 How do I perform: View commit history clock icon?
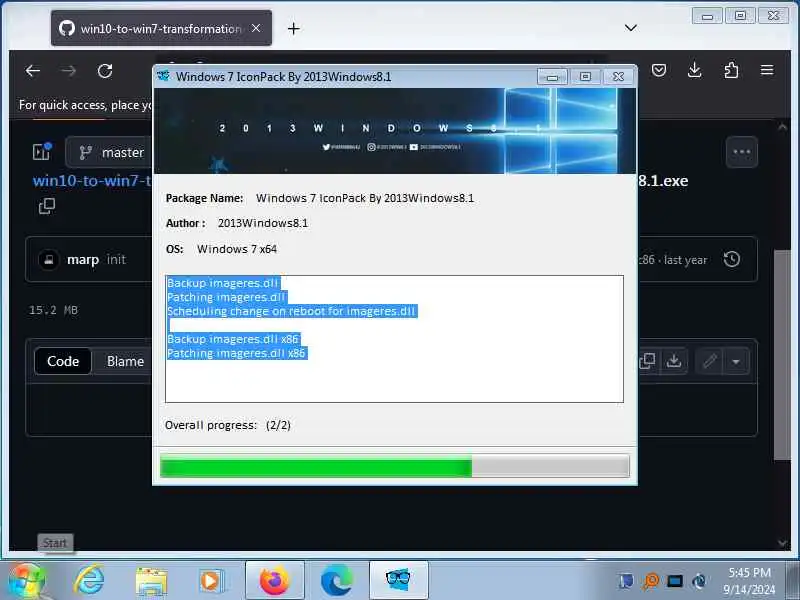[732, 259]
